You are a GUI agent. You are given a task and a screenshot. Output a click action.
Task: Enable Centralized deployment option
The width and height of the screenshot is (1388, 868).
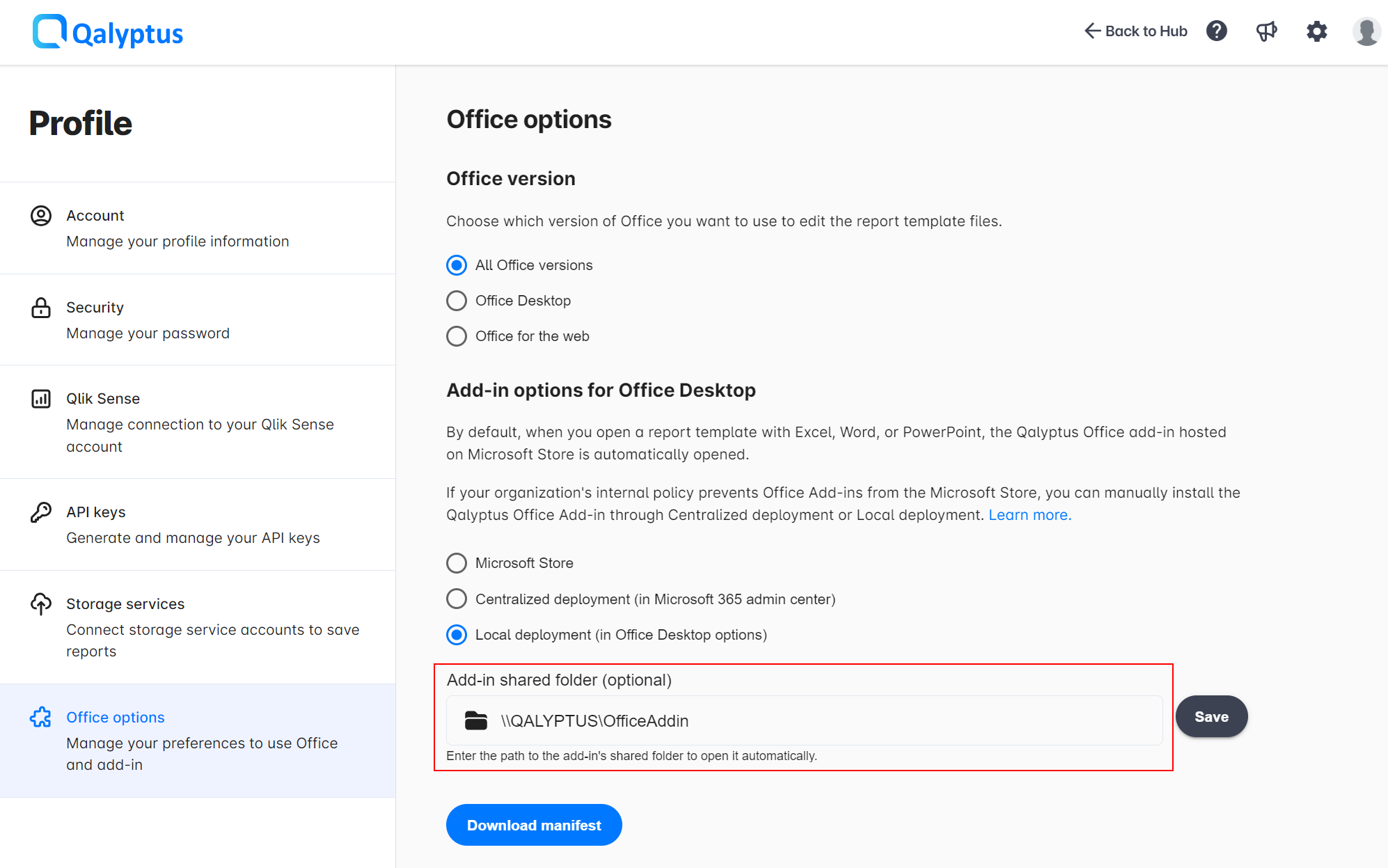[456, 599]
